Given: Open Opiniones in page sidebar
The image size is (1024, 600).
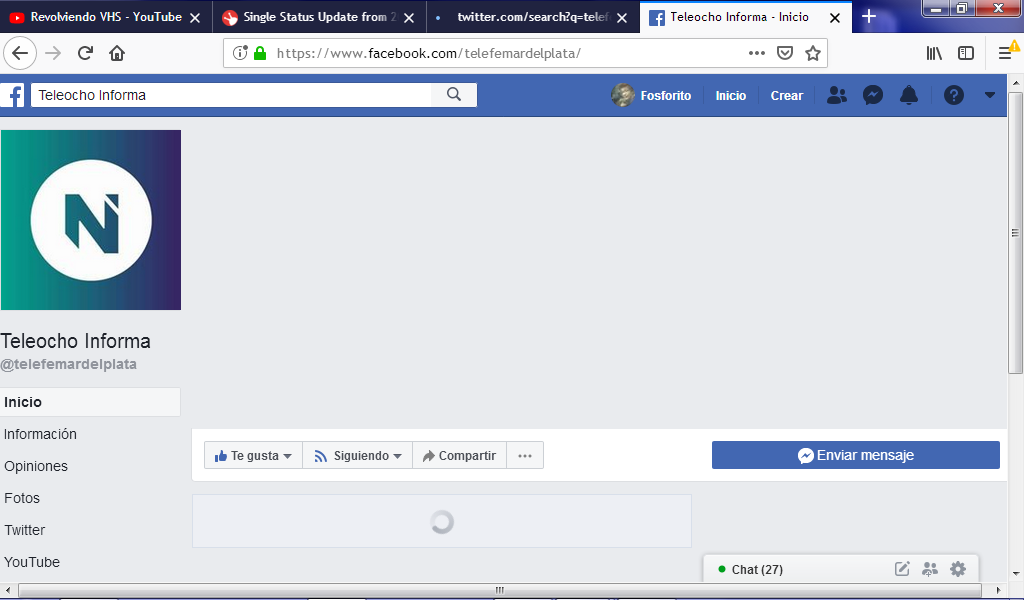Looking at the screenshot, I should pyautogui.click(x=36, y=466).
